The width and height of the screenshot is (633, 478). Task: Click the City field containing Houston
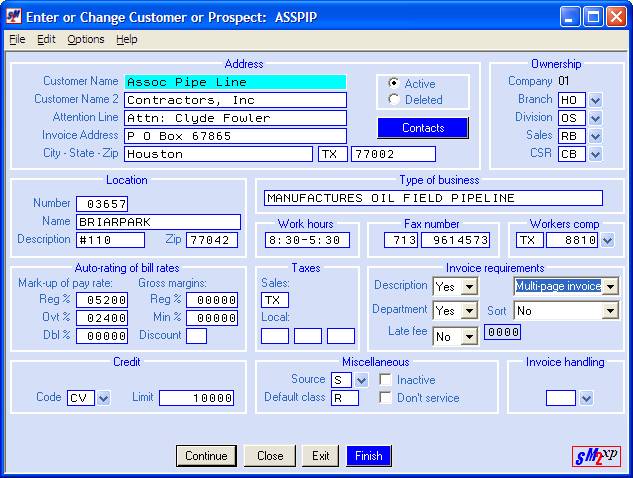coord(218,154)
